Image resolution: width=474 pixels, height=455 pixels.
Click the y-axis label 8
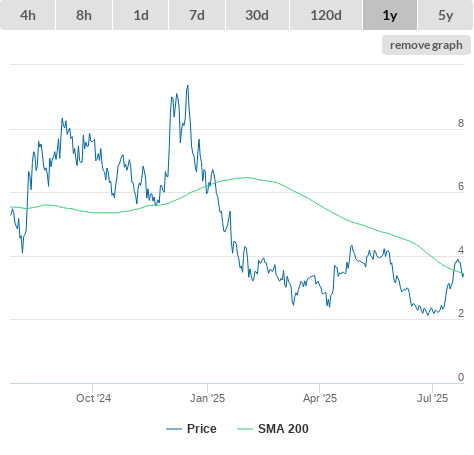(461, 123)
